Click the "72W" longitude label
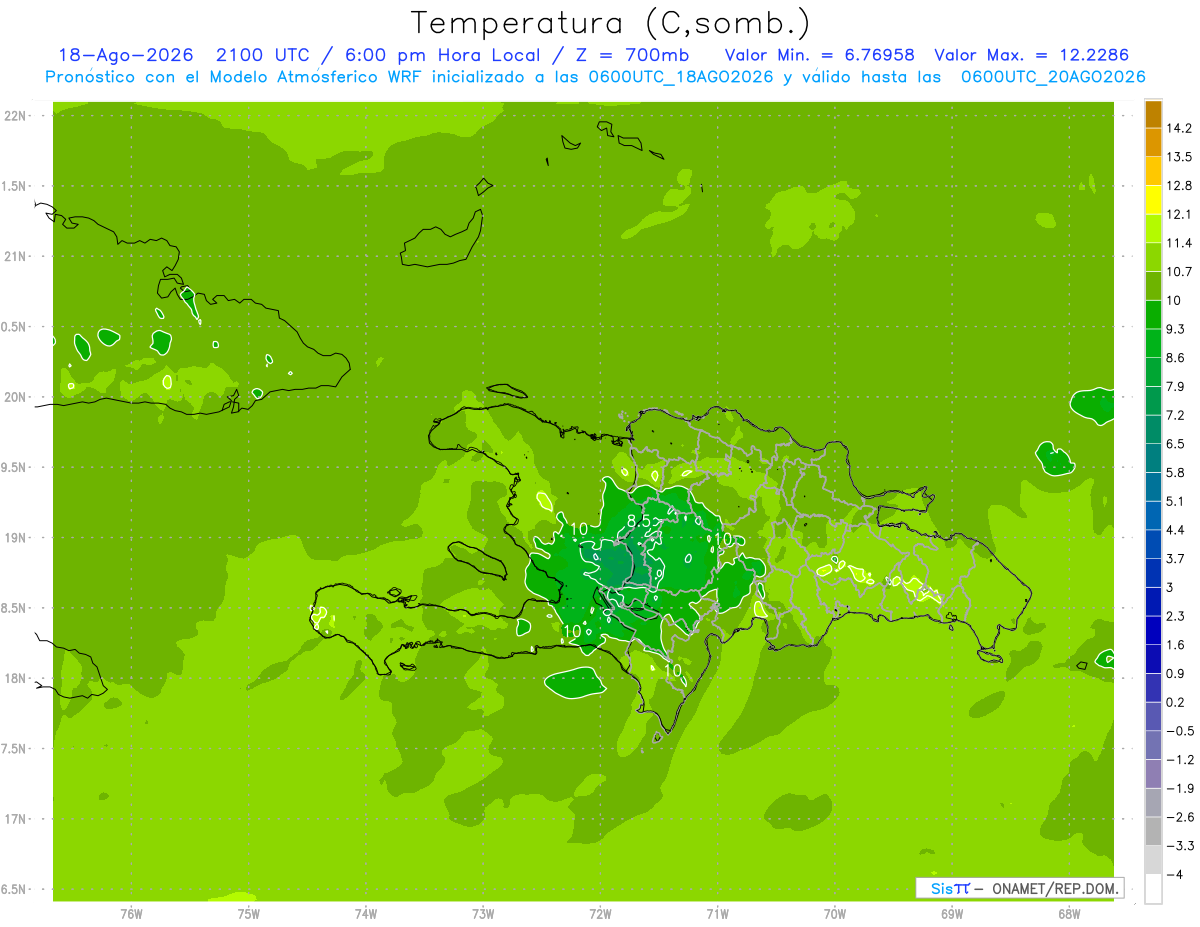Screen dimensions: 1200x927 600,914
